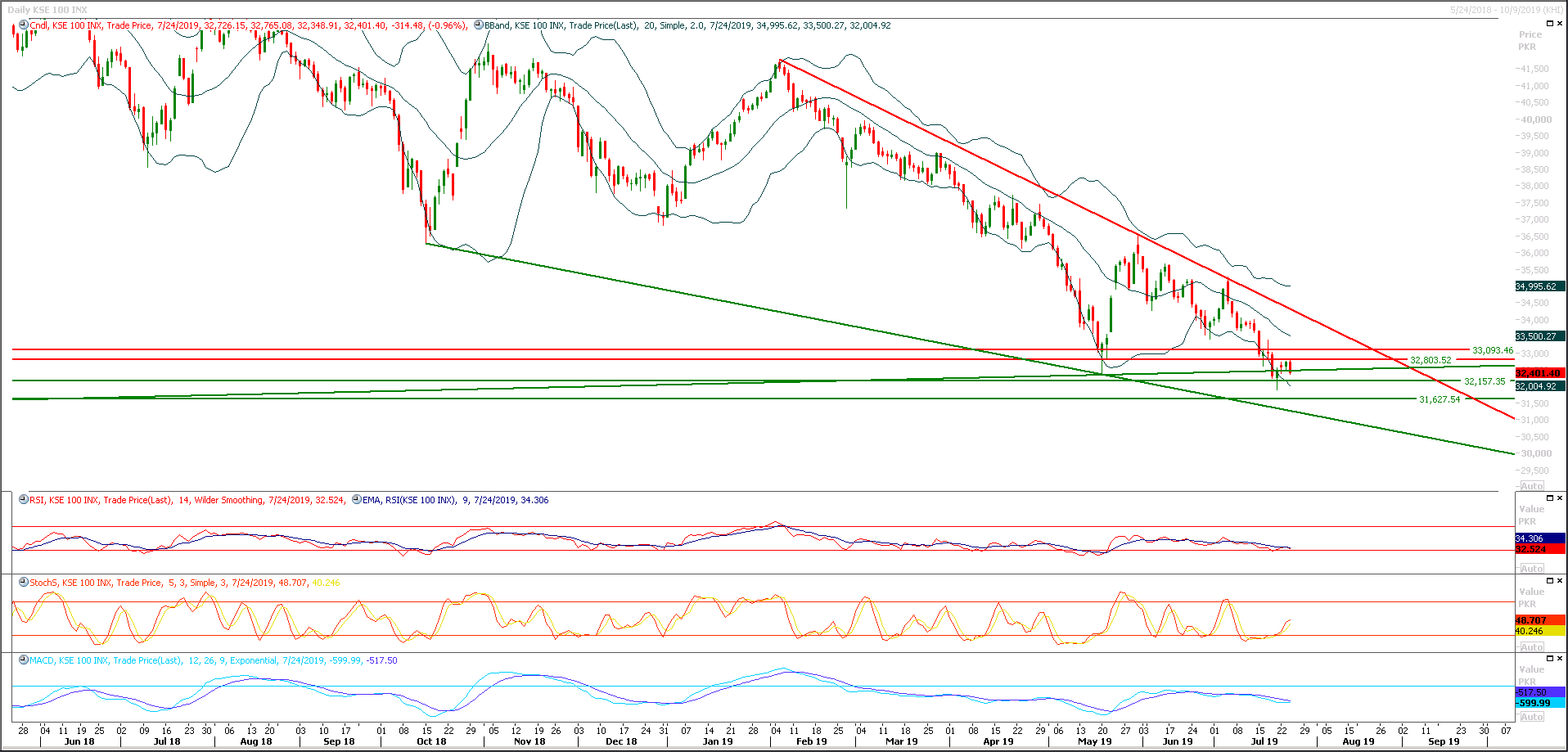The height and width of the screenshot is (752, 1568).
Task: Open the Cndl indicator properties icon
Action: pyautogui.click(x=22, y=25)
